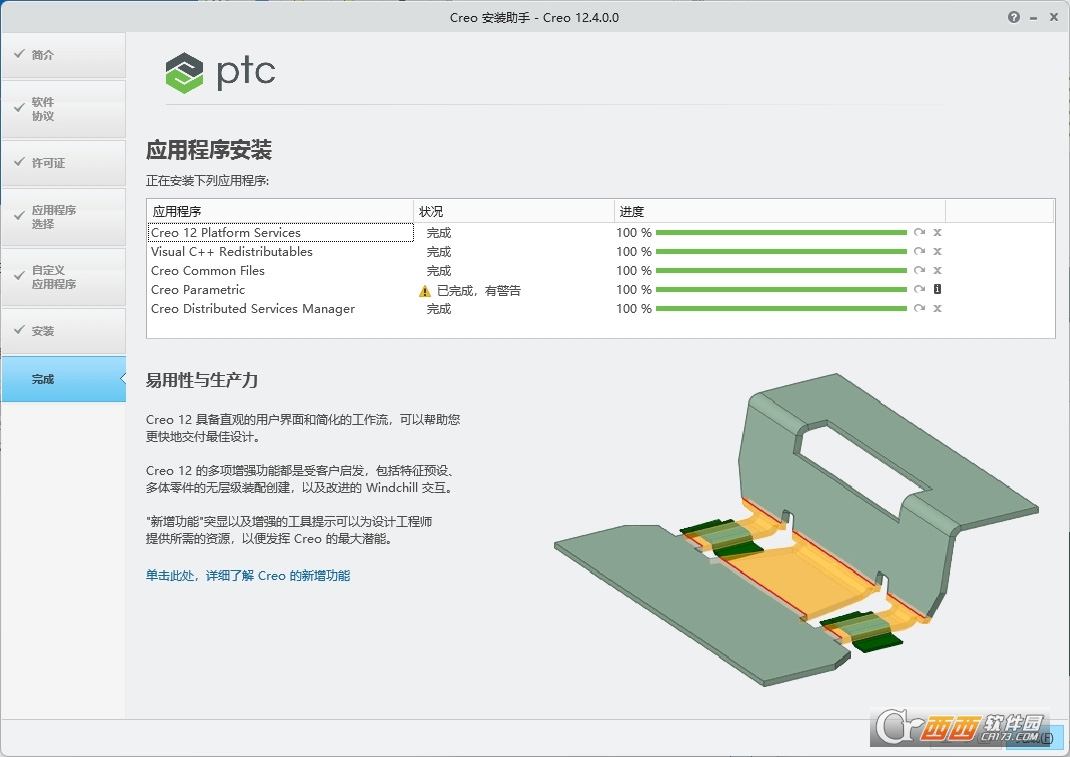This screenshot has width=1070, height=757.
Task: Minimize the Creo 安装助手 window
Action: 1034,18
